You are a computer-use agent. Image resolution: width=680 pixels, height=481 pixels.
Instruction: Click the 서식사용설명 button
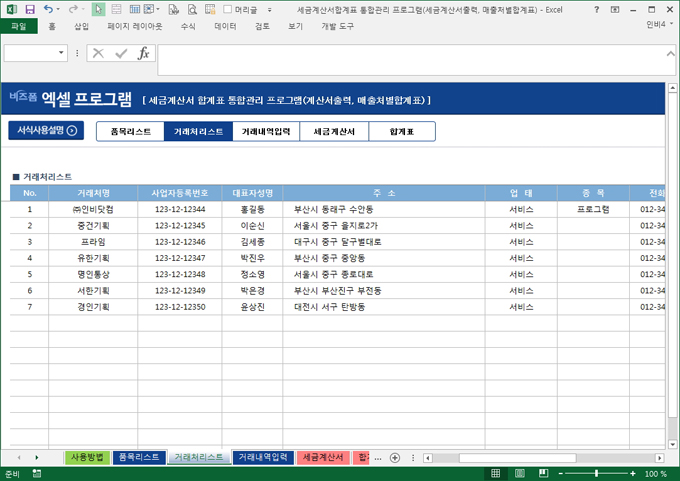coord(46,130)
